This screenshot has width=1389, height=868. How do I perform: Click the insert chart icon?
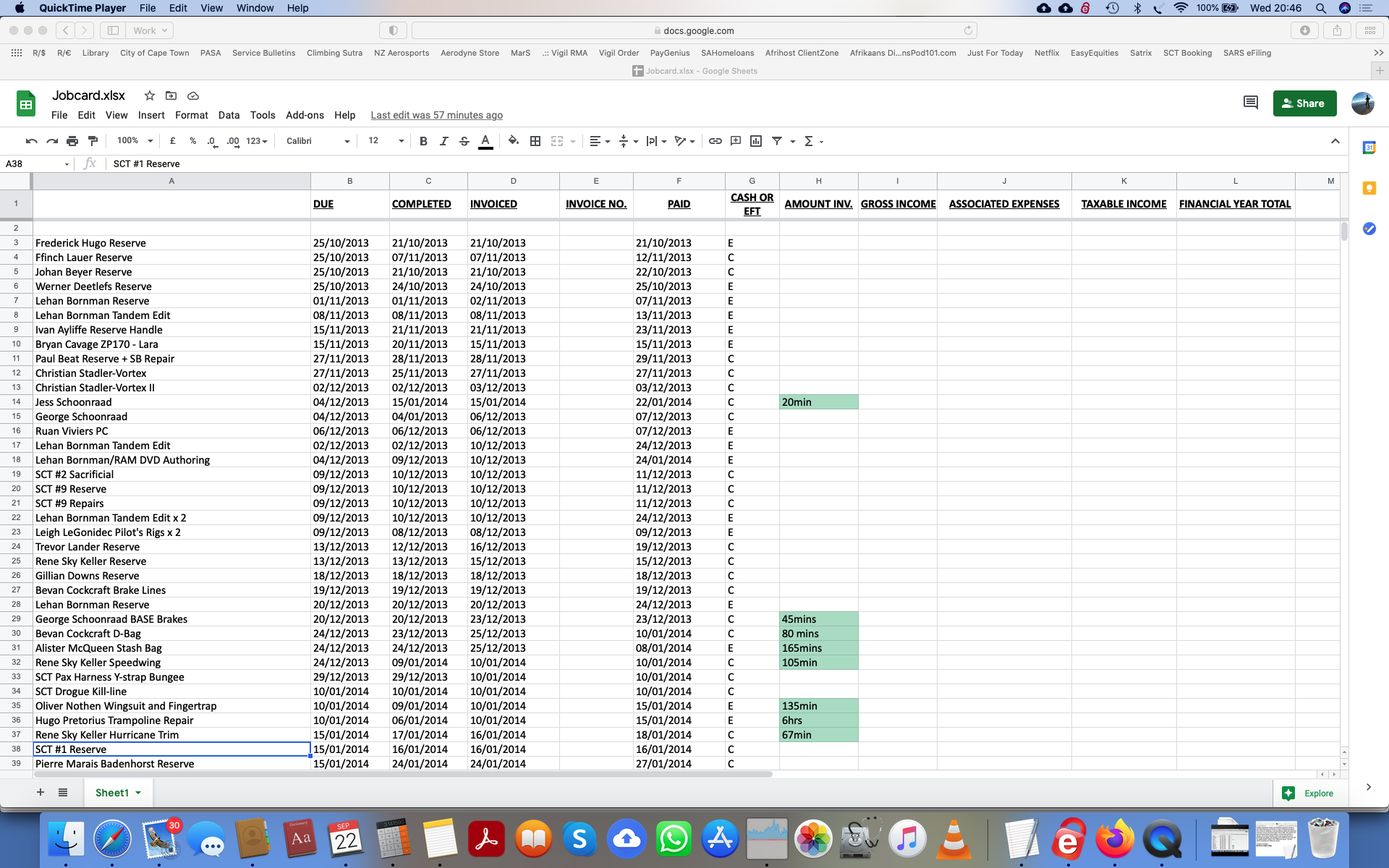pos(756,141)
